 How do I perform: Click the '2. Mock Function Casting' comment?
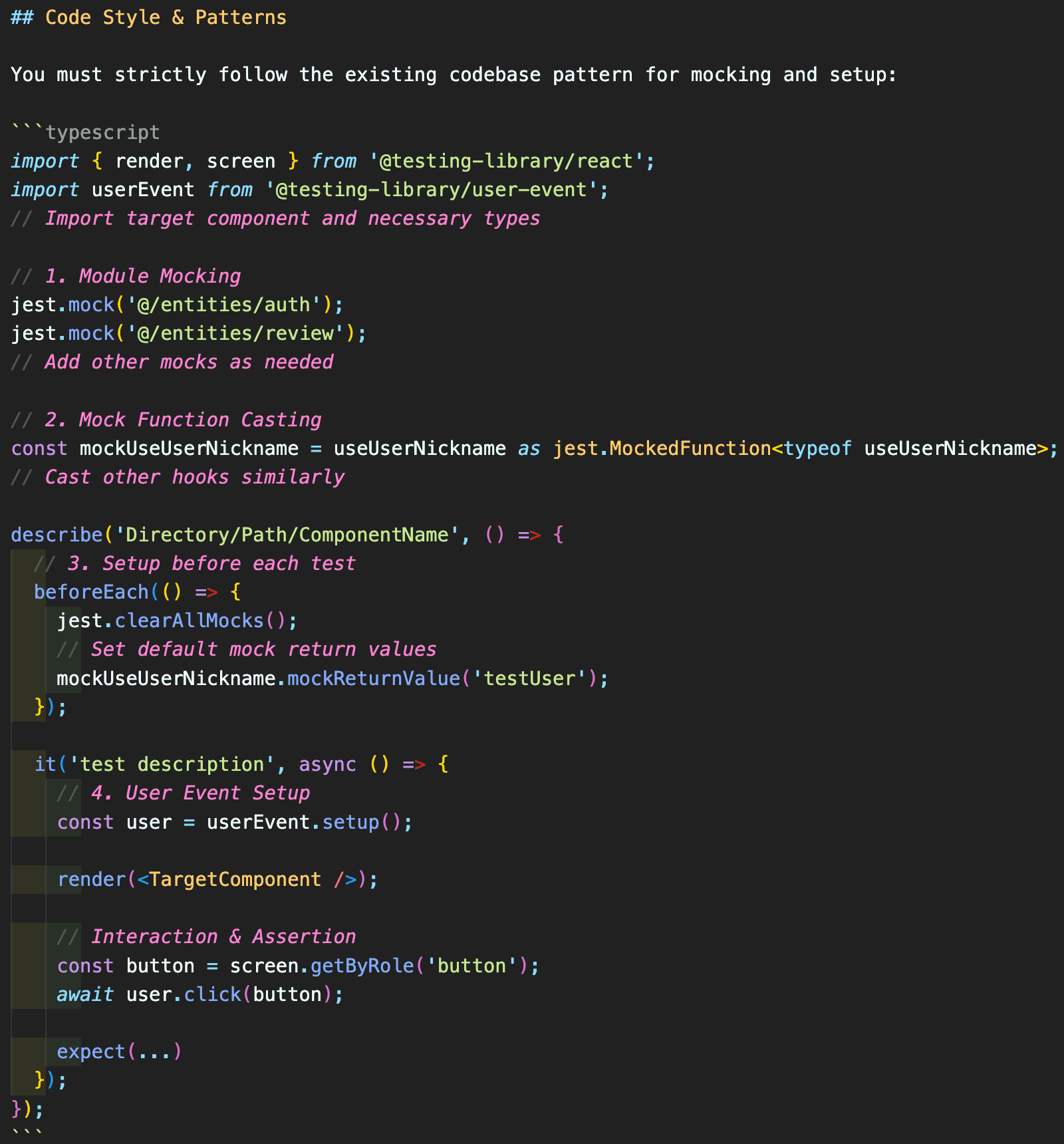click(183, 420)
